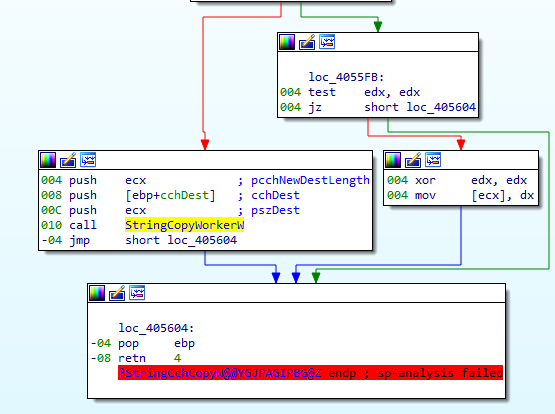Select the retn 4 instruction

coord(149,358)
